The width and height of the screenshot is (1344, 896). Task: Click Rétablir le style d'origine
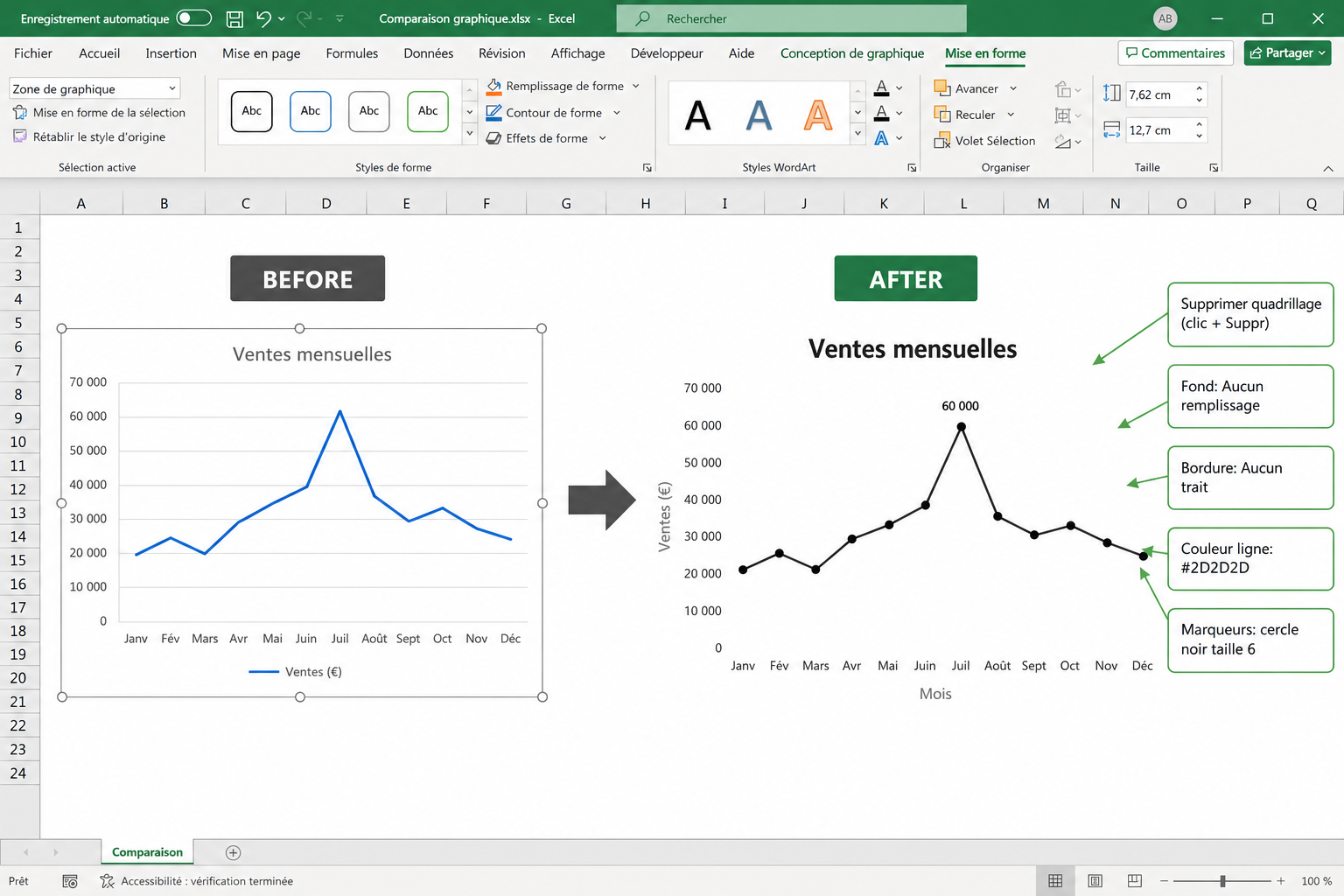point(89,136)
